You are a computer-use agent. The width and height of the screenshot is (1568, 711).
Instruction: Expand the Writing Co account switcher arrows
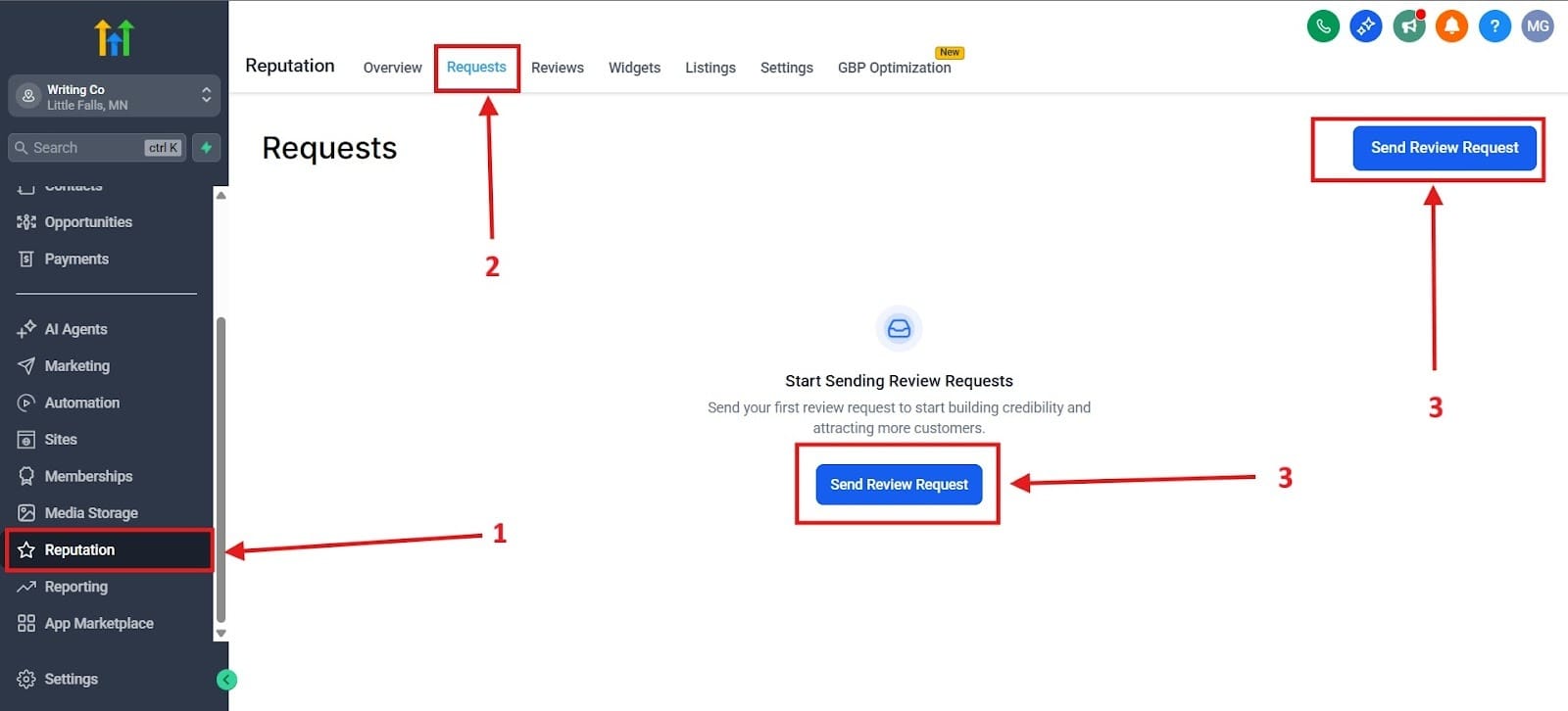click(206, 95)
